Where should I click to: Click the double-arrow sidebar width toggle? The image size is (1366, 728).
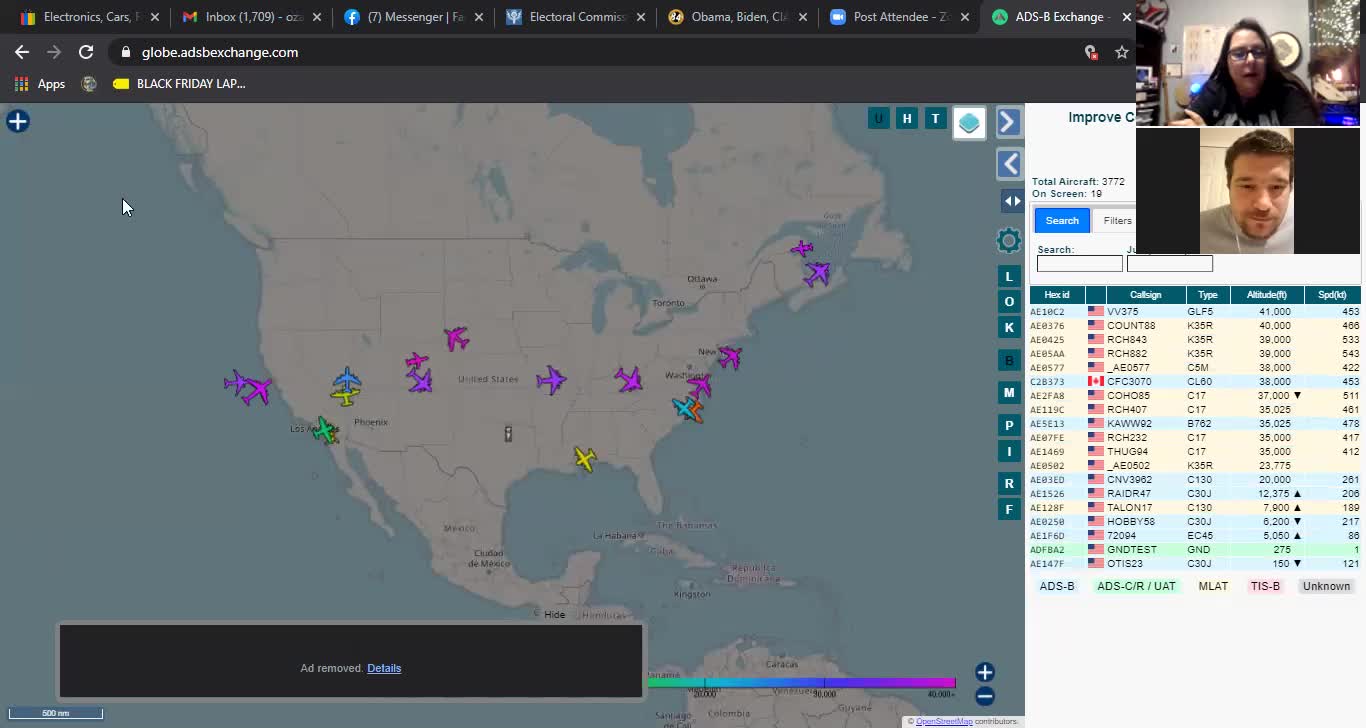(x=1012, y=201)
